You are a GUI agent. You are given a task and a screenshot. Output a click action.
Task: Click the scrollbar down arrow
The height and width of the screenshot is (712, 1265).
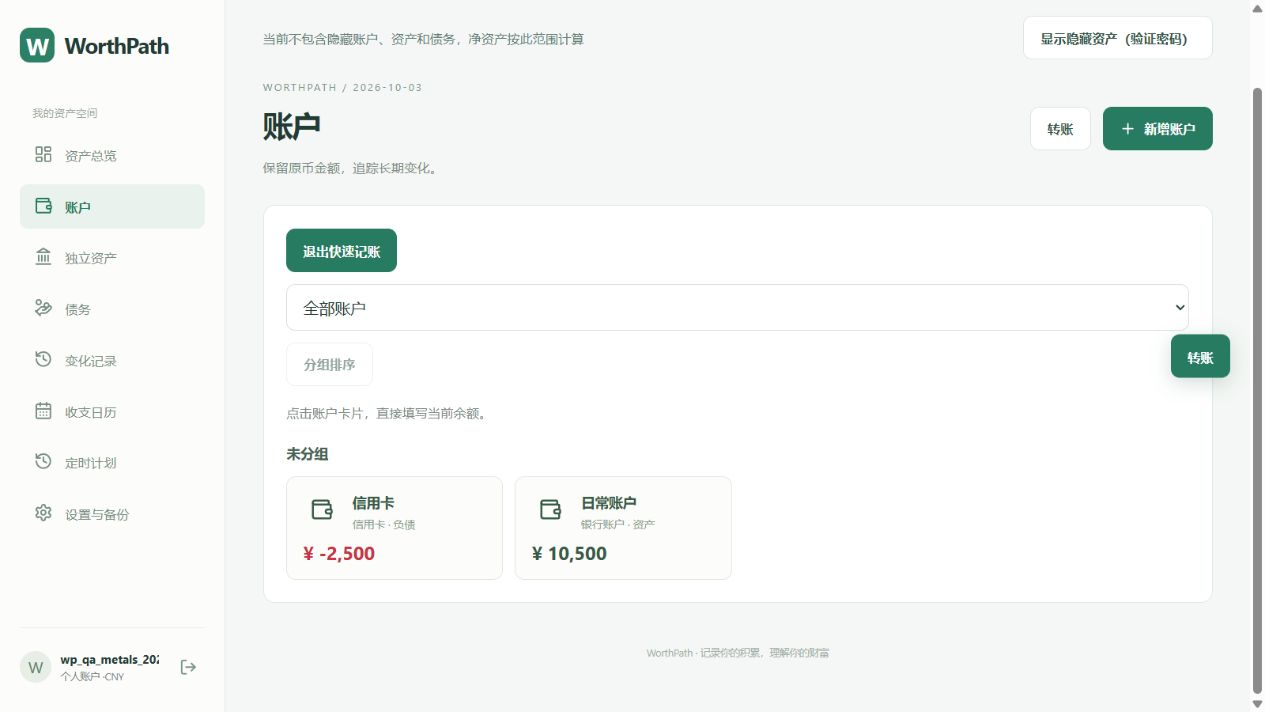point(1257,704)
